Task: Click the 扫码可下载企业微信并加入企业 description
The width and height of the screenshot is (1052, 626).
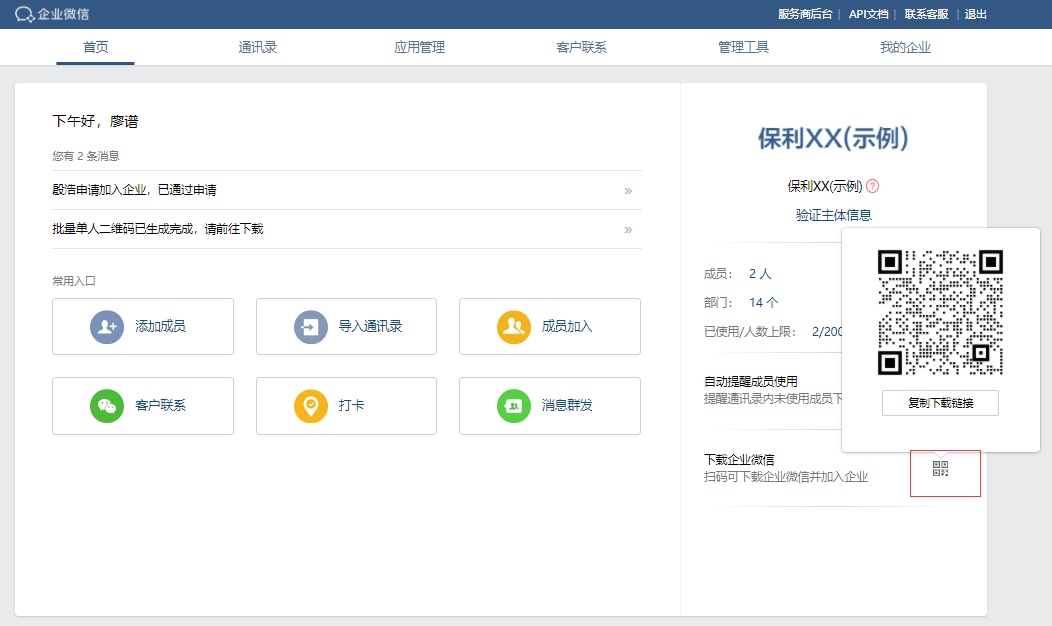Action: point(786,477)
